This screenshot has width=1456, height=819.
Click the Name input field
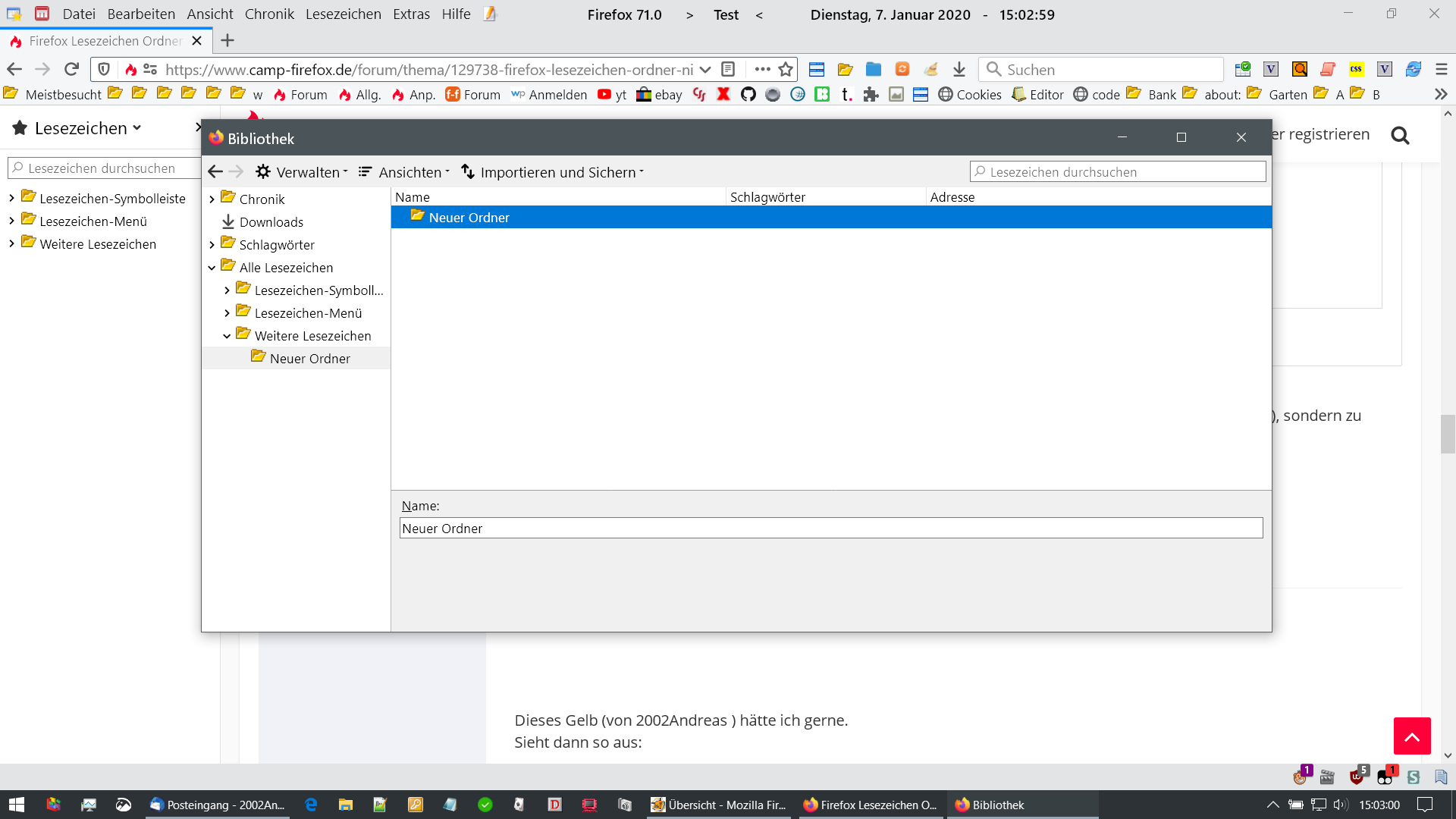click(x=830, y=529)
